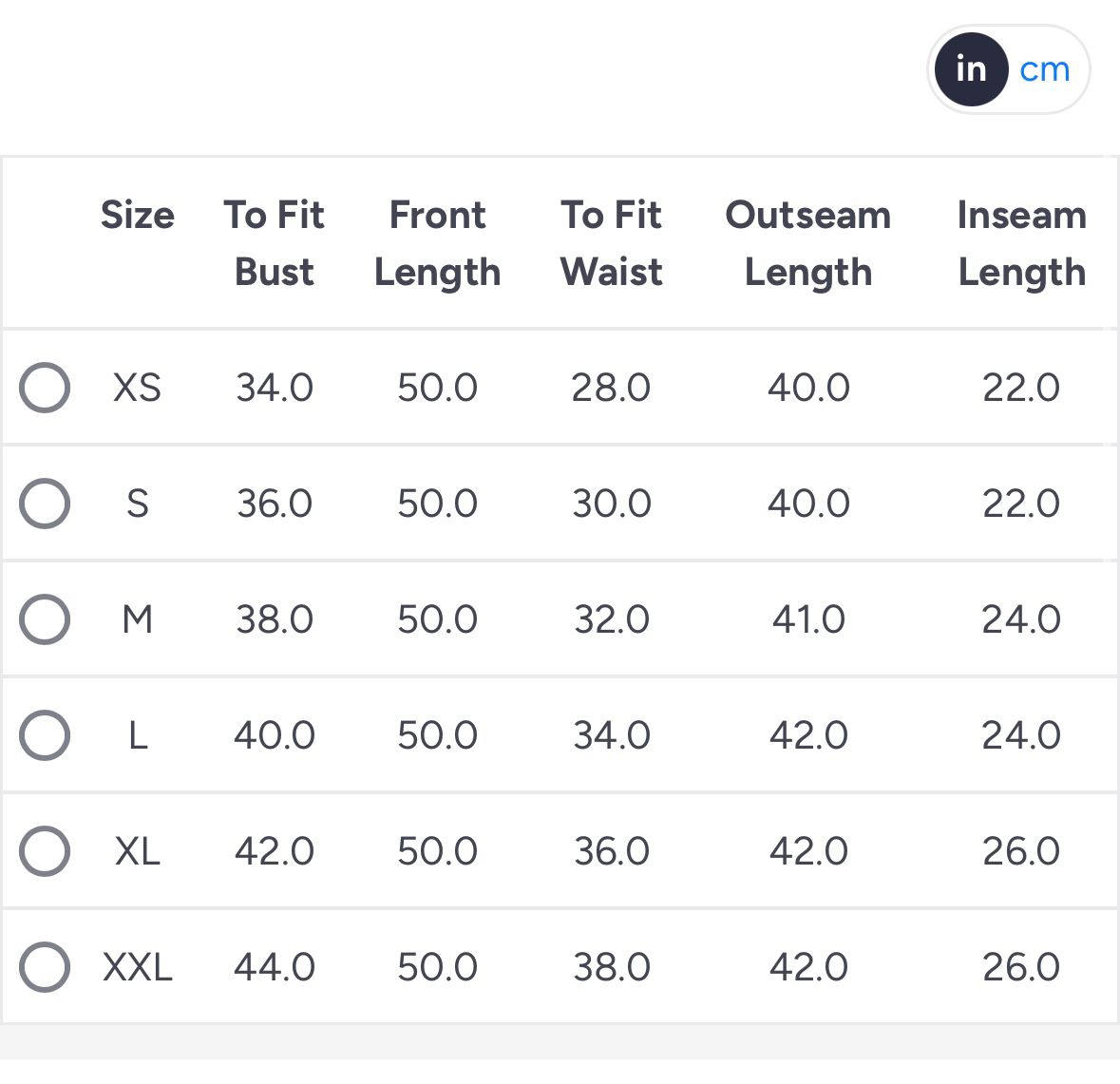Screen dimensions: 1120x1084
Task: Click the XXL size label
Action: [138, 967]
